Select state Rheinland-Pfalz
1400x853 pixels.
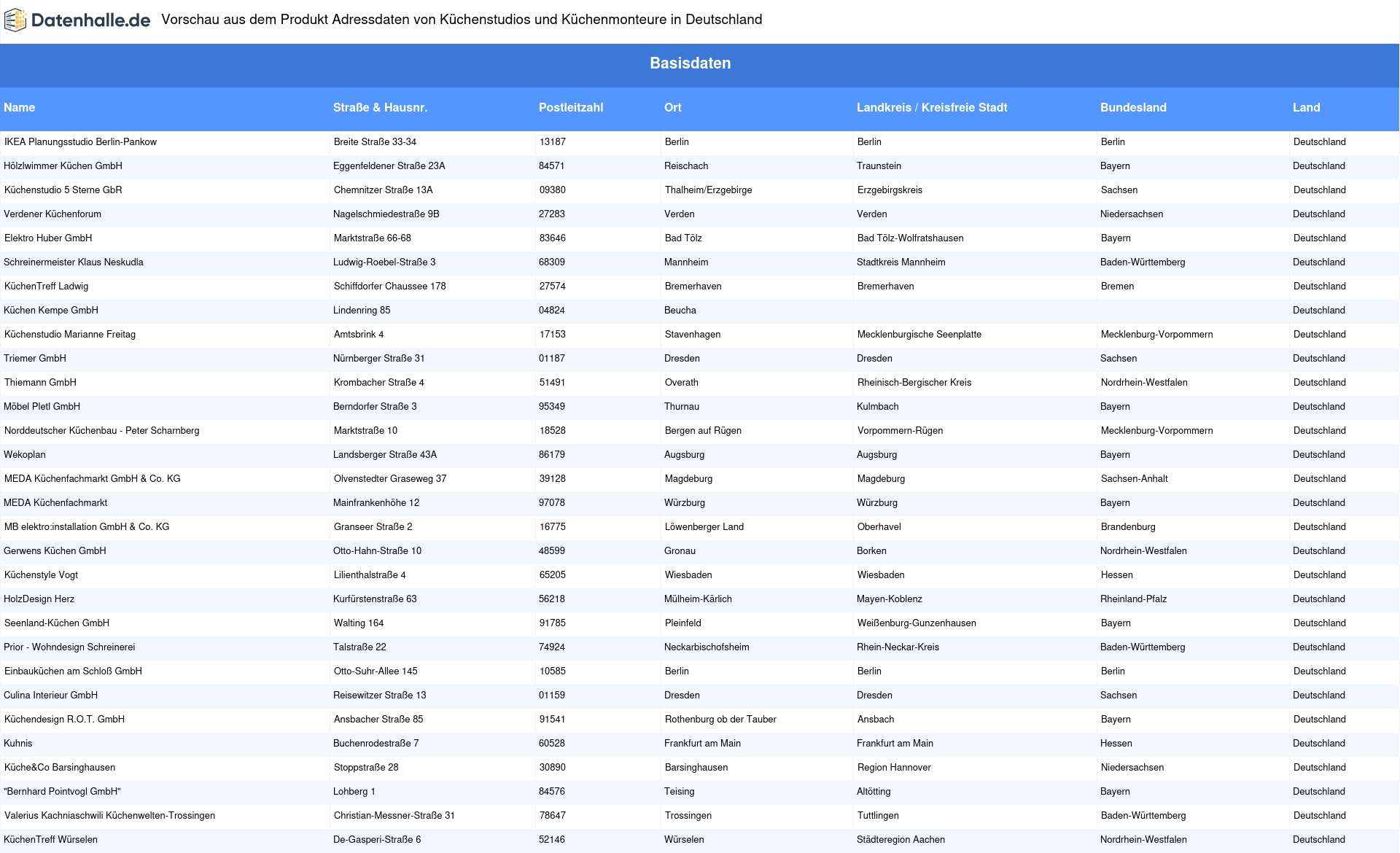(1133, 599)
